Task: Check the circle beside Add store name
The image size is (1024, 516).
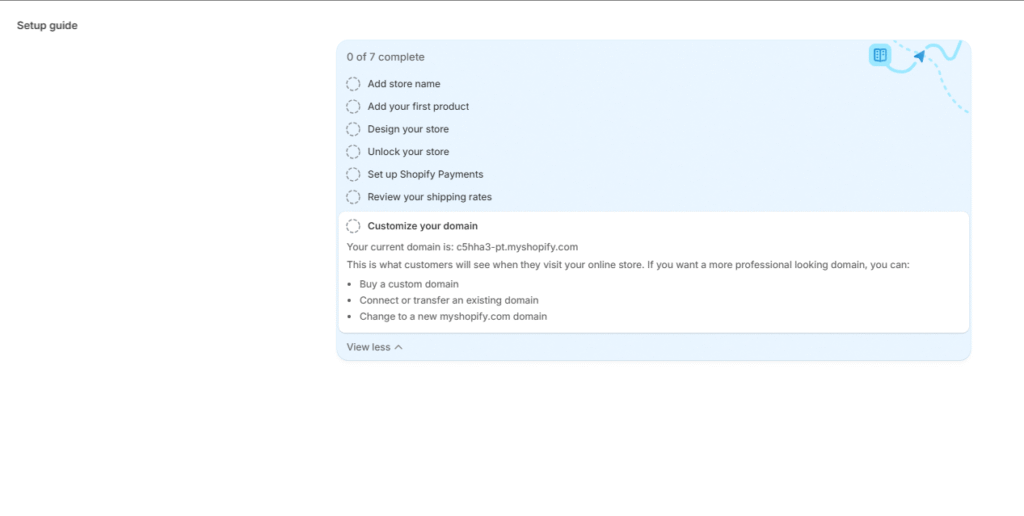Action: coord(353,84)
